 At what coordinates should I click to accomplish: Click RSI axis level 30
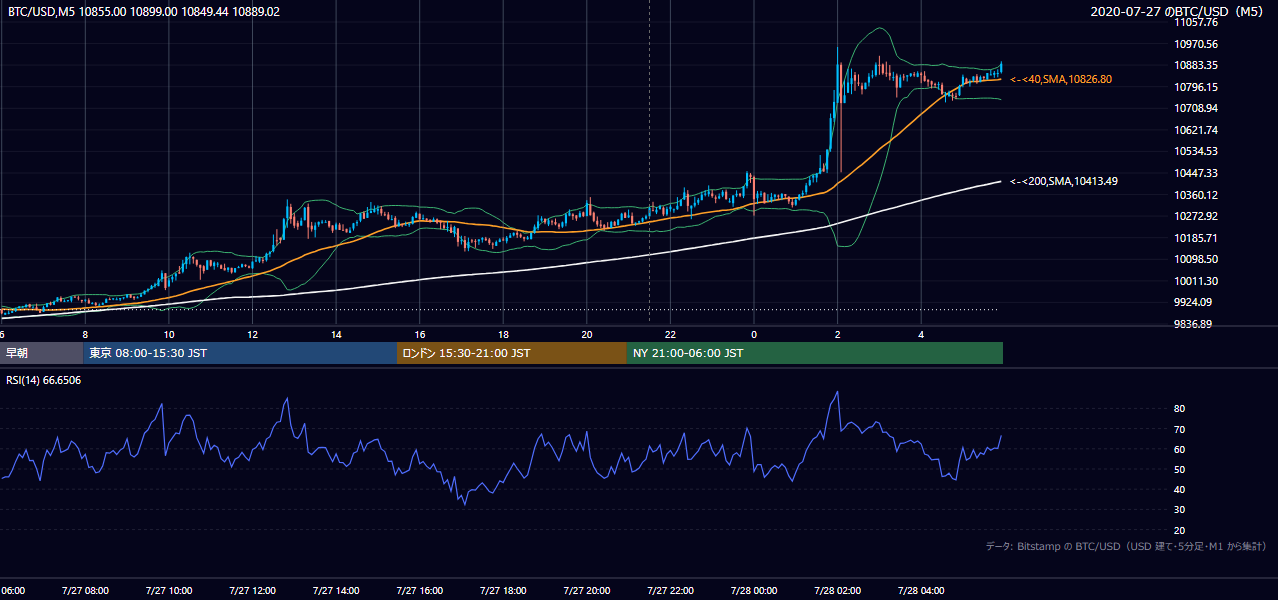coord(1179,510)
